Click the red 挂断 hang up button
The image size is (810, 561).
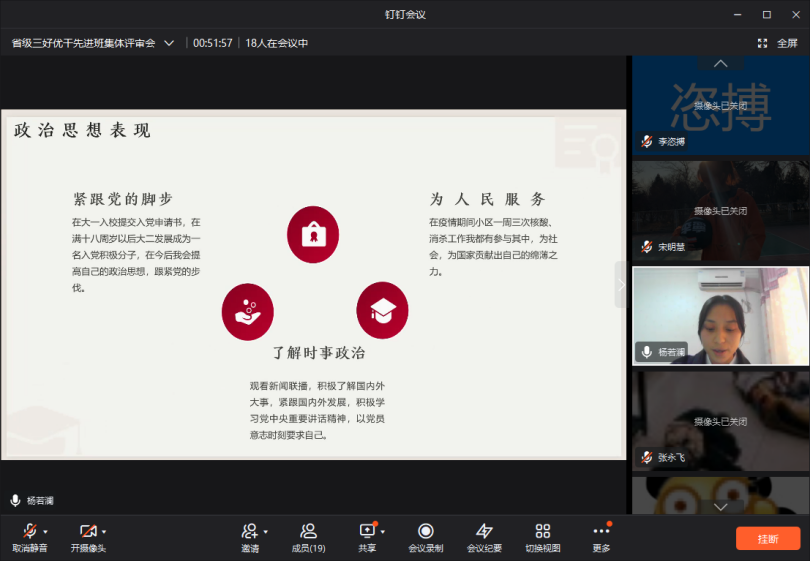(768, 538)
